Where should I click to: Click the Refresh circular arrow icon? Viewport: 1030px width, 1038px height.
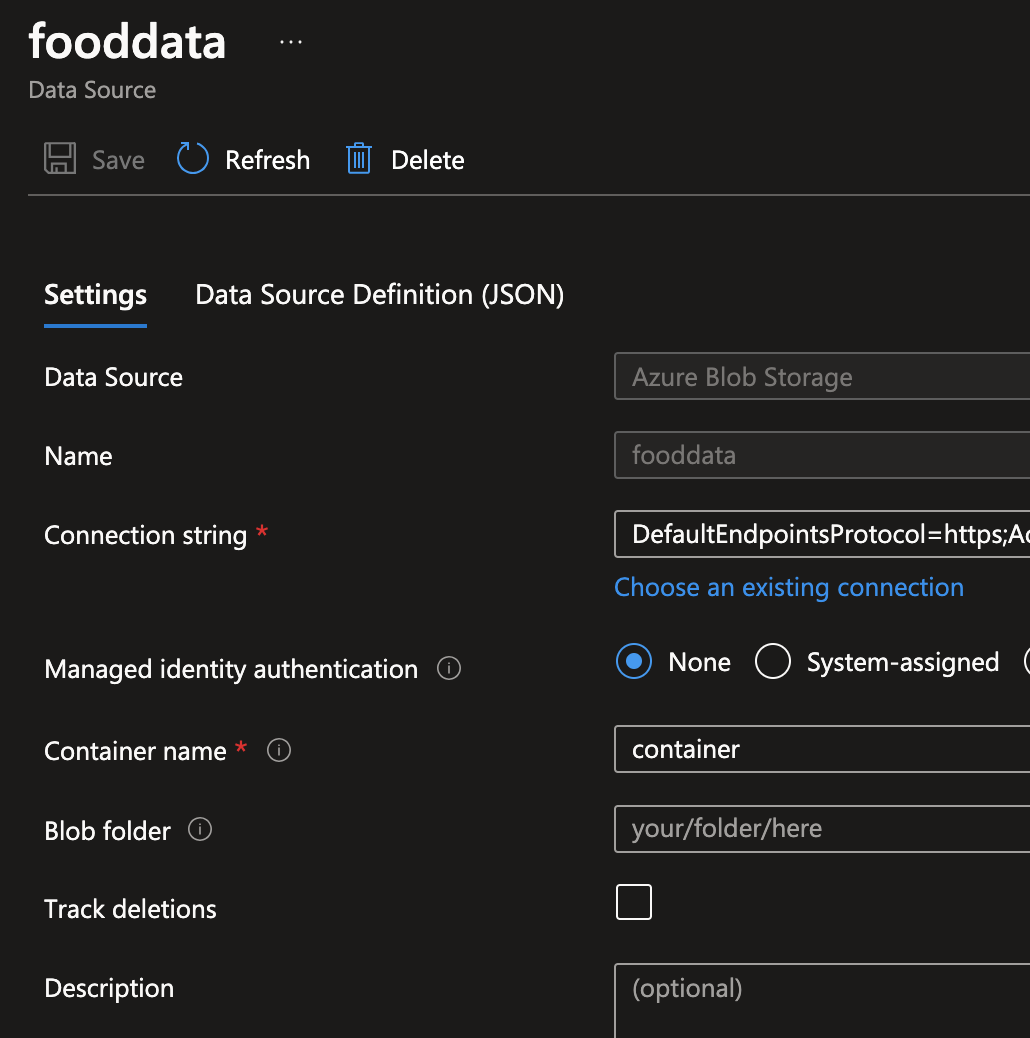192,158
